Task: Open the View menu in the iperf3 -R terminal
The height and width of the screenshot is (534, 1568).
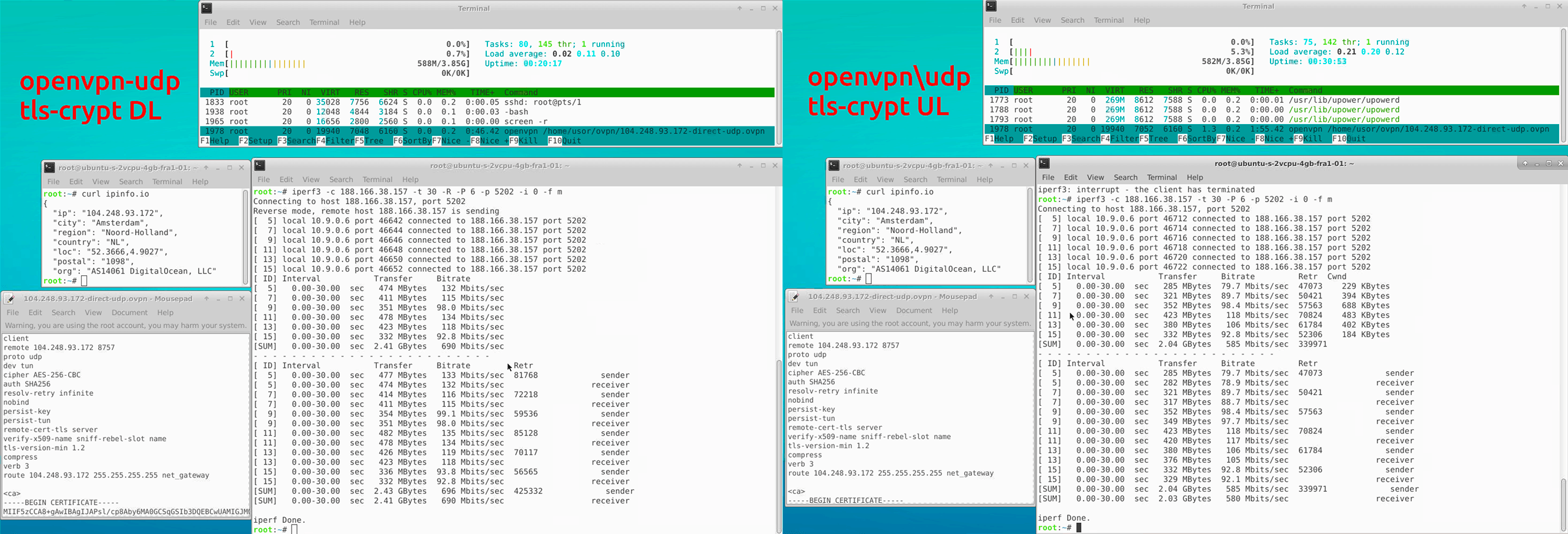Action: (310, 179)
